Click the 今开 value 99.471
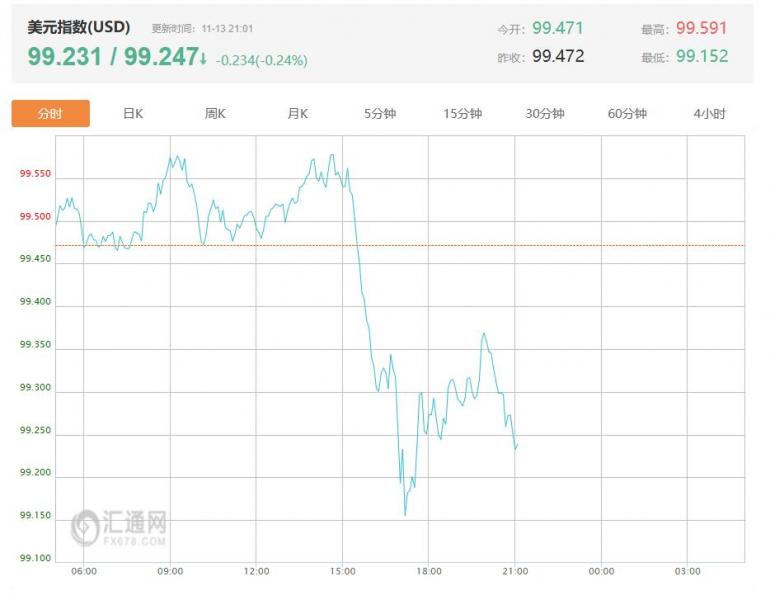The height and width of the screenshot is (600, 770). 557,29
